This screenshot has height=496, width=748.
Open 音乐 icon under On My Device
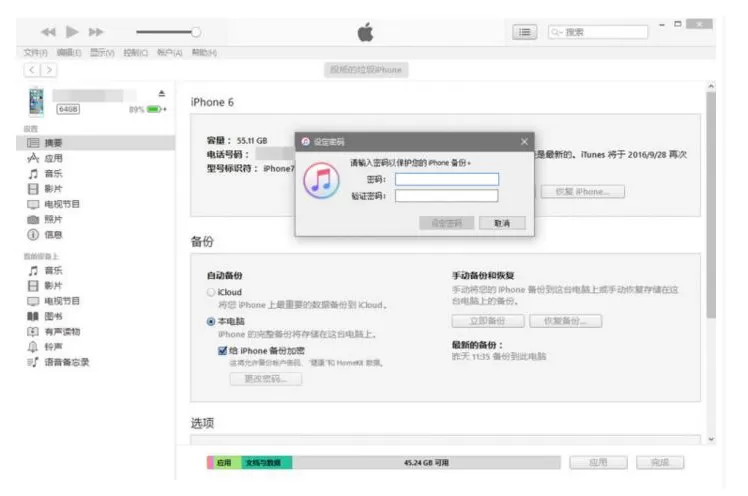coord(33,270)
